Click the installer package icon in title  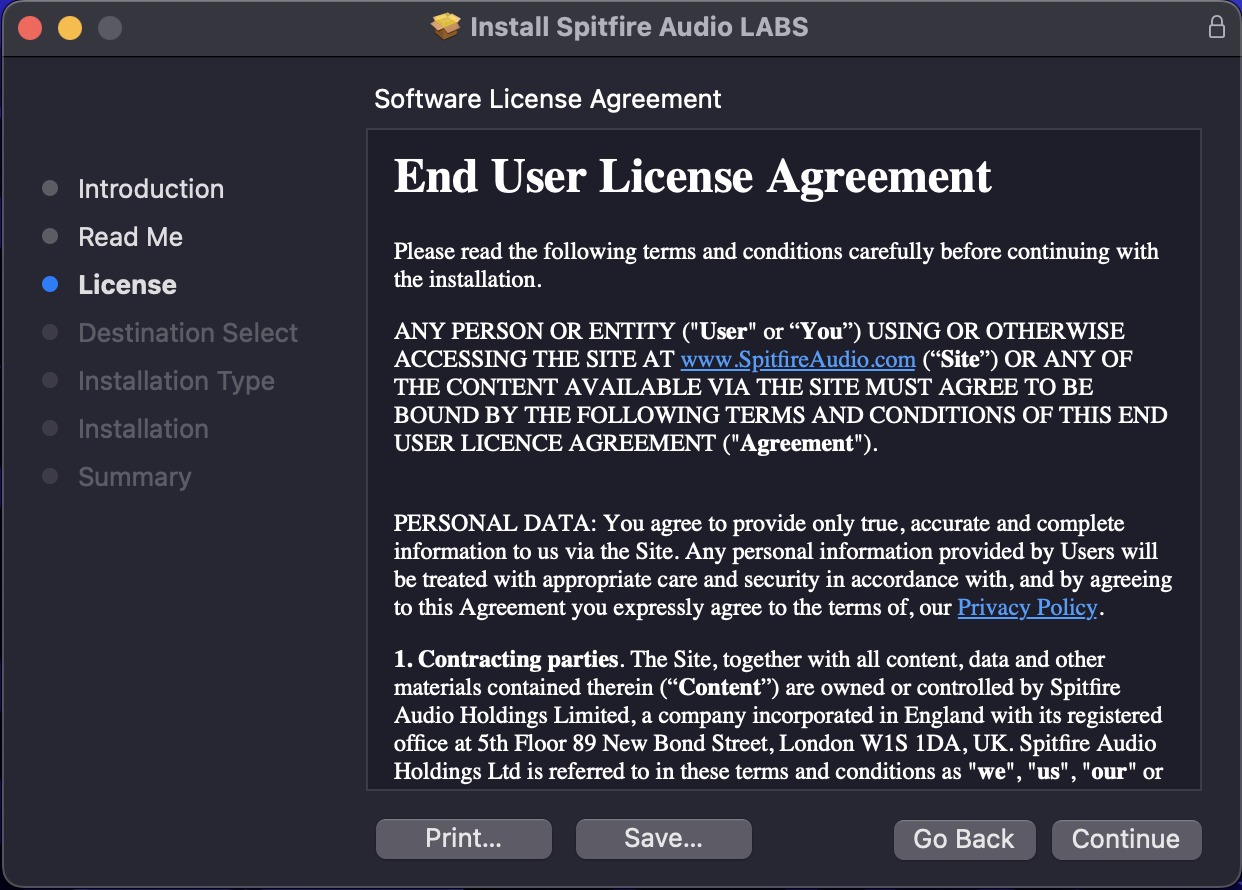(446, 27)
